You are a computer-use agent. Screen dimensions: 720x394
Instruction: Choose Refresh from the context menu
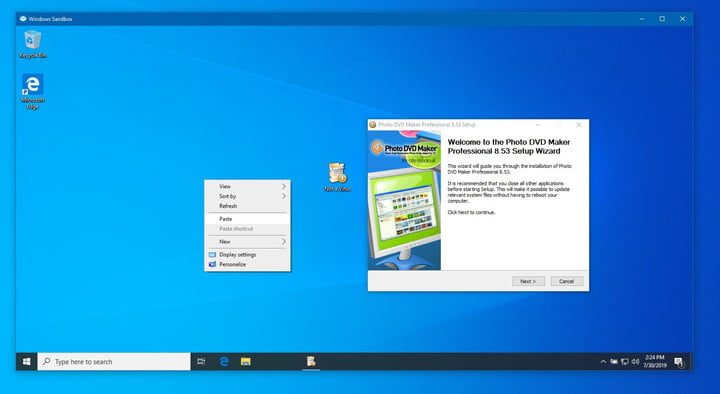247,206
